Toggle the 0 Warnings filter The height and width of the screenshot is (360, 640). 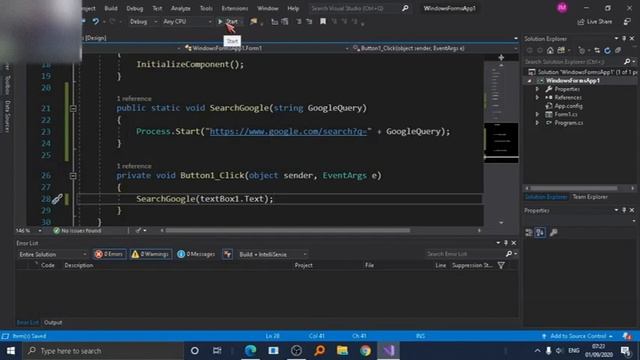(x=150, y=254)
